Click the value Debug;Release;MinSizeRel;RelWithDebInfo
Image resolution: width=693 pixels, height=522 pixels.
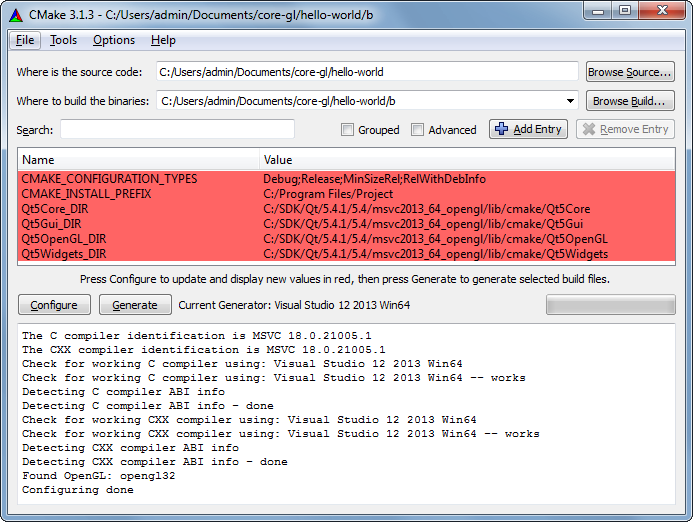click(374, 179)
